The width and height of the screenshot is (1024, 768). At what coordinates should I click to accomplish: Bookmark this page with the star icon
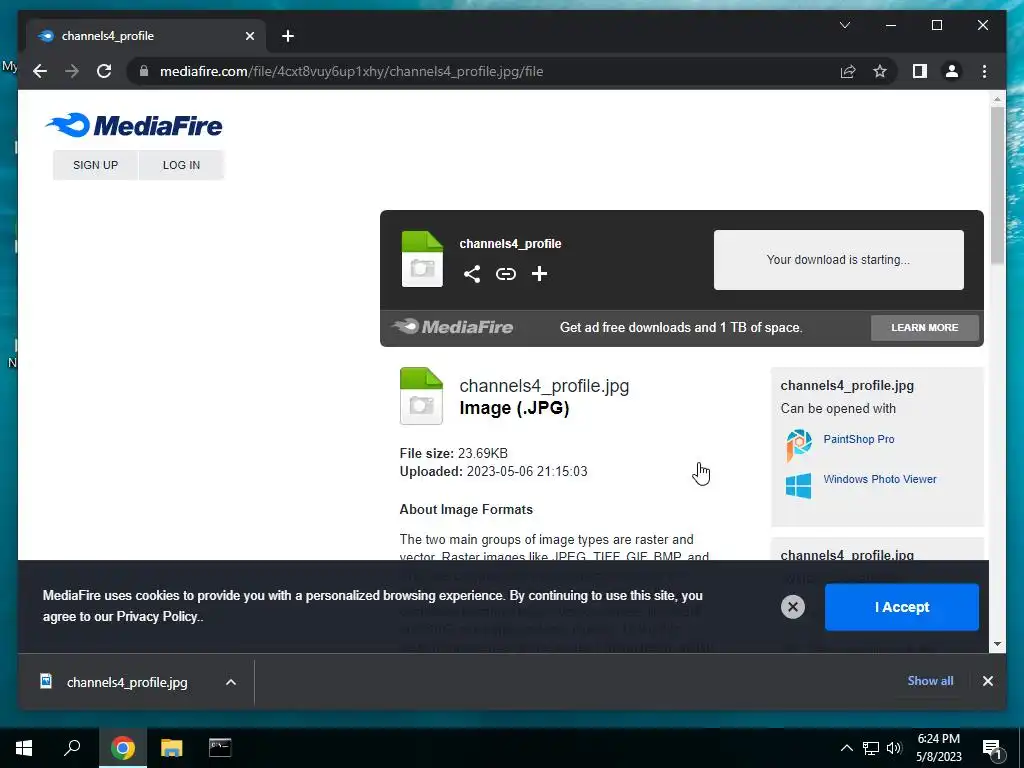point(880,71)
